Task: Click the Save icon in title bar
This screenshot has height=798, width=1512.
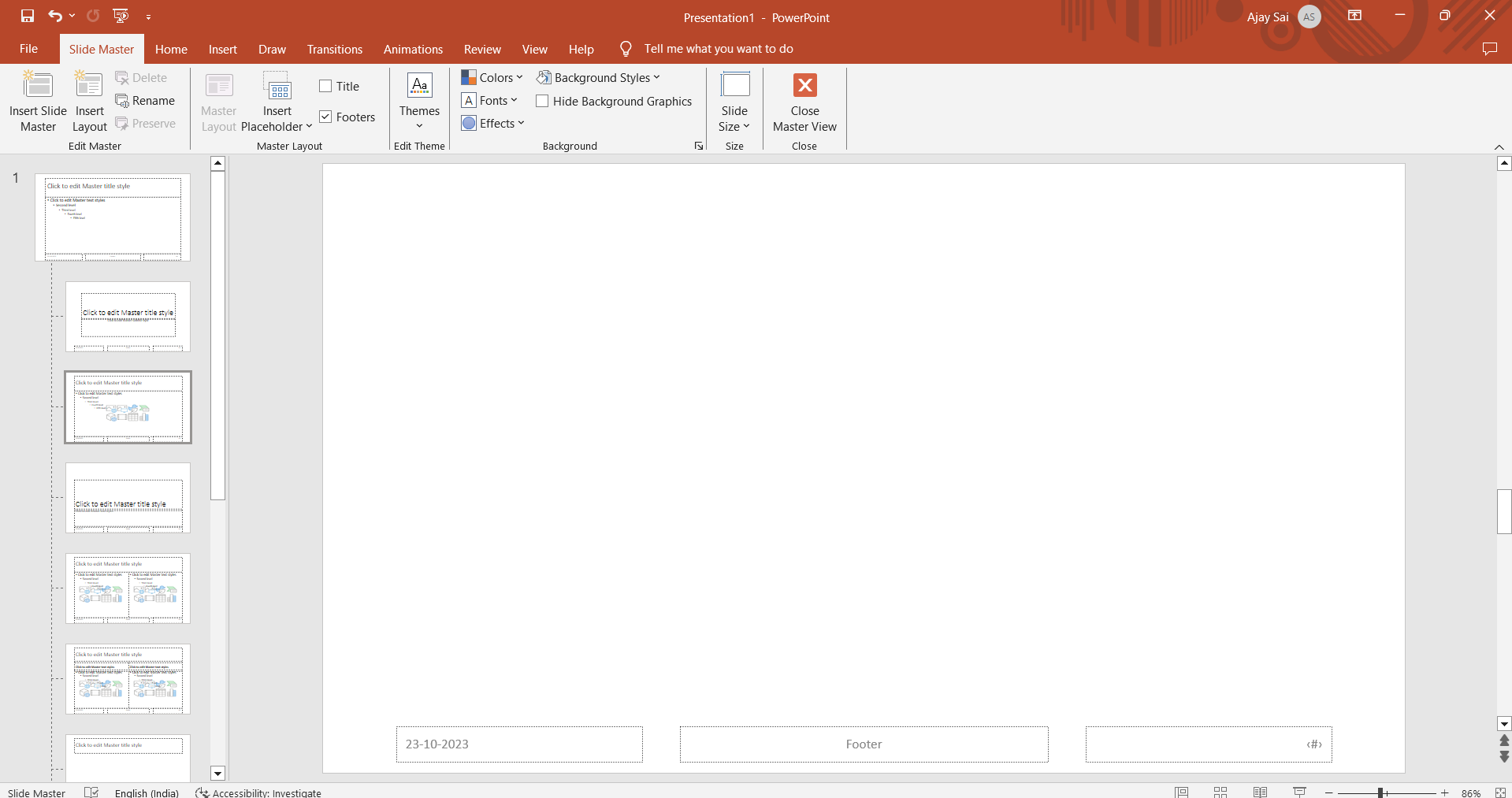Action: pos(28,16)
